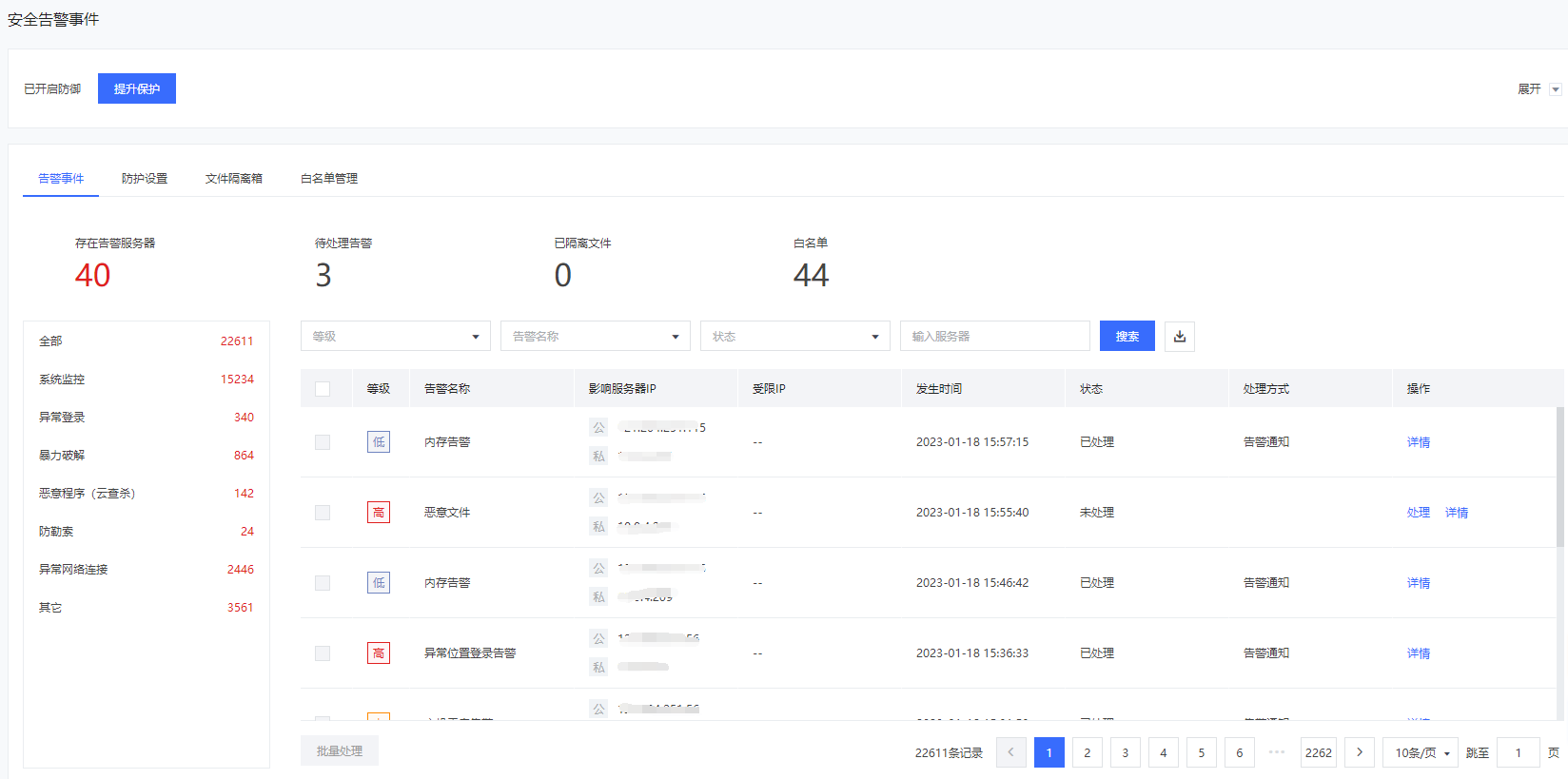The image size is (1568, 779).
Task: Click 处理 link for the unhandled 恶意文件 alert
Action: click(x=1418, y=513)
